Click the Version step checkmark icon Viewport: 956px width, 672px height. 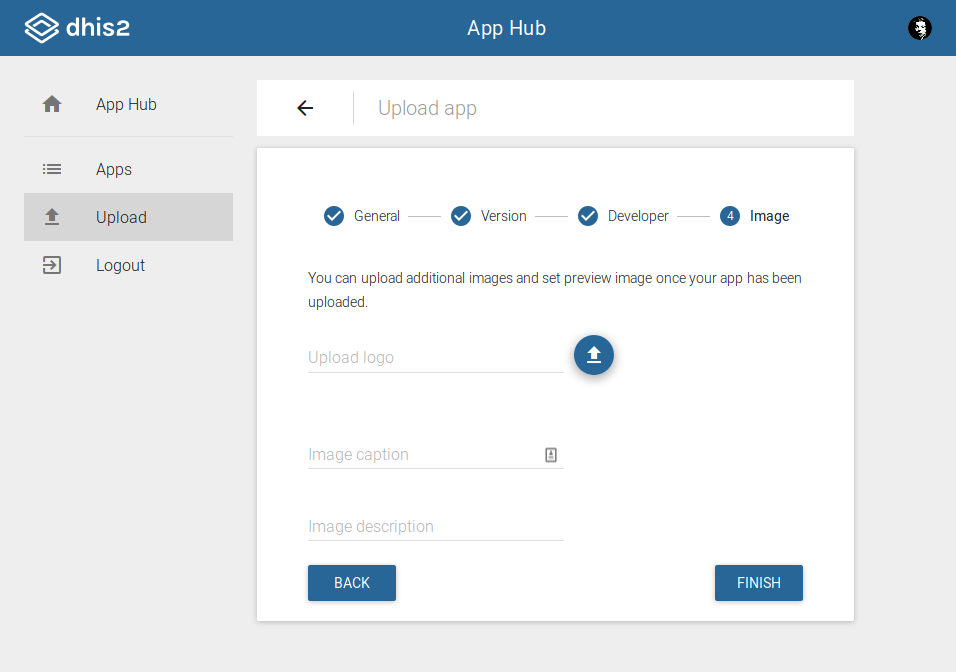click(460, 216)
